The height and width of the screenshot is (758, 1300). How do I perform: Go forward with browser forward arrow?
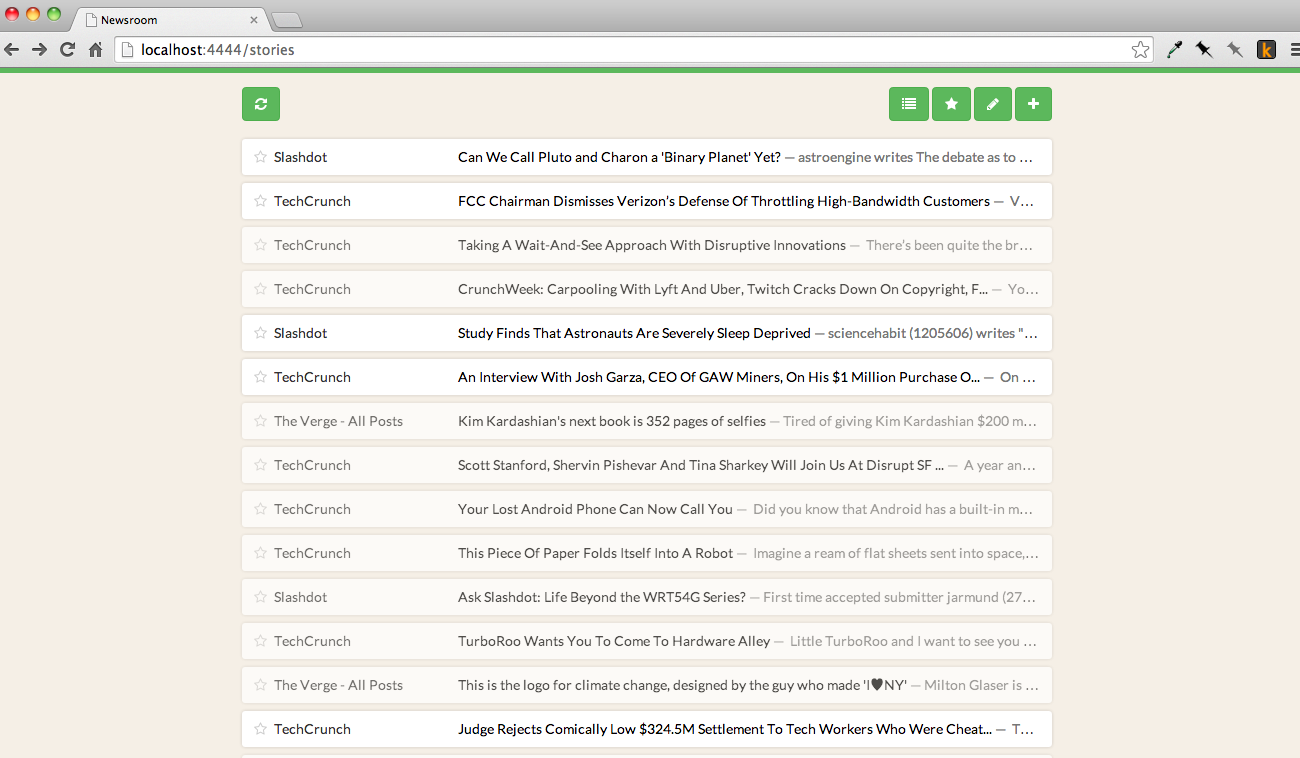pos(39,49)
